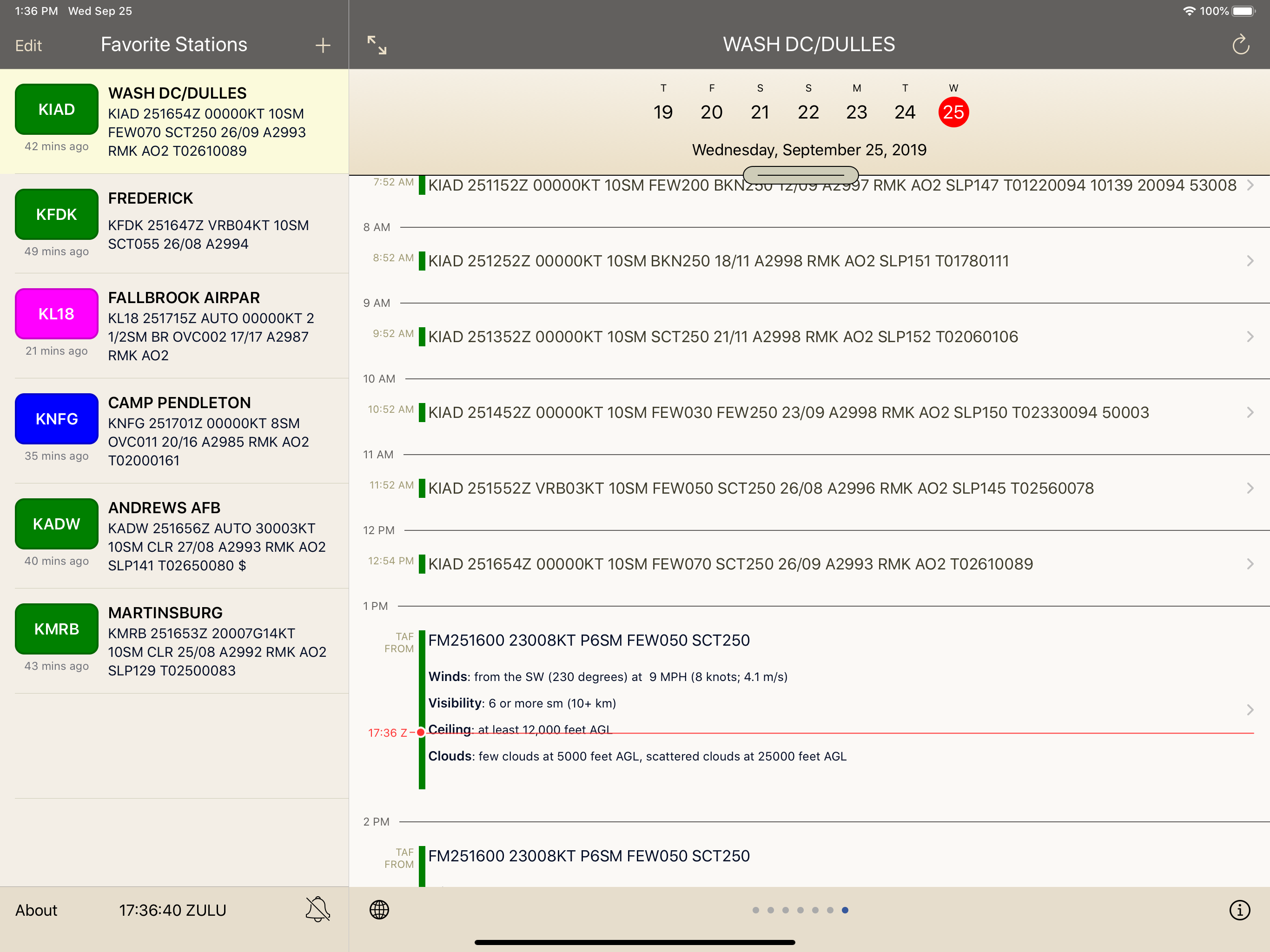The height and width of the screenshot is (952, 1270).
Task: Toggle the notification bell
Action: point(317,910)
